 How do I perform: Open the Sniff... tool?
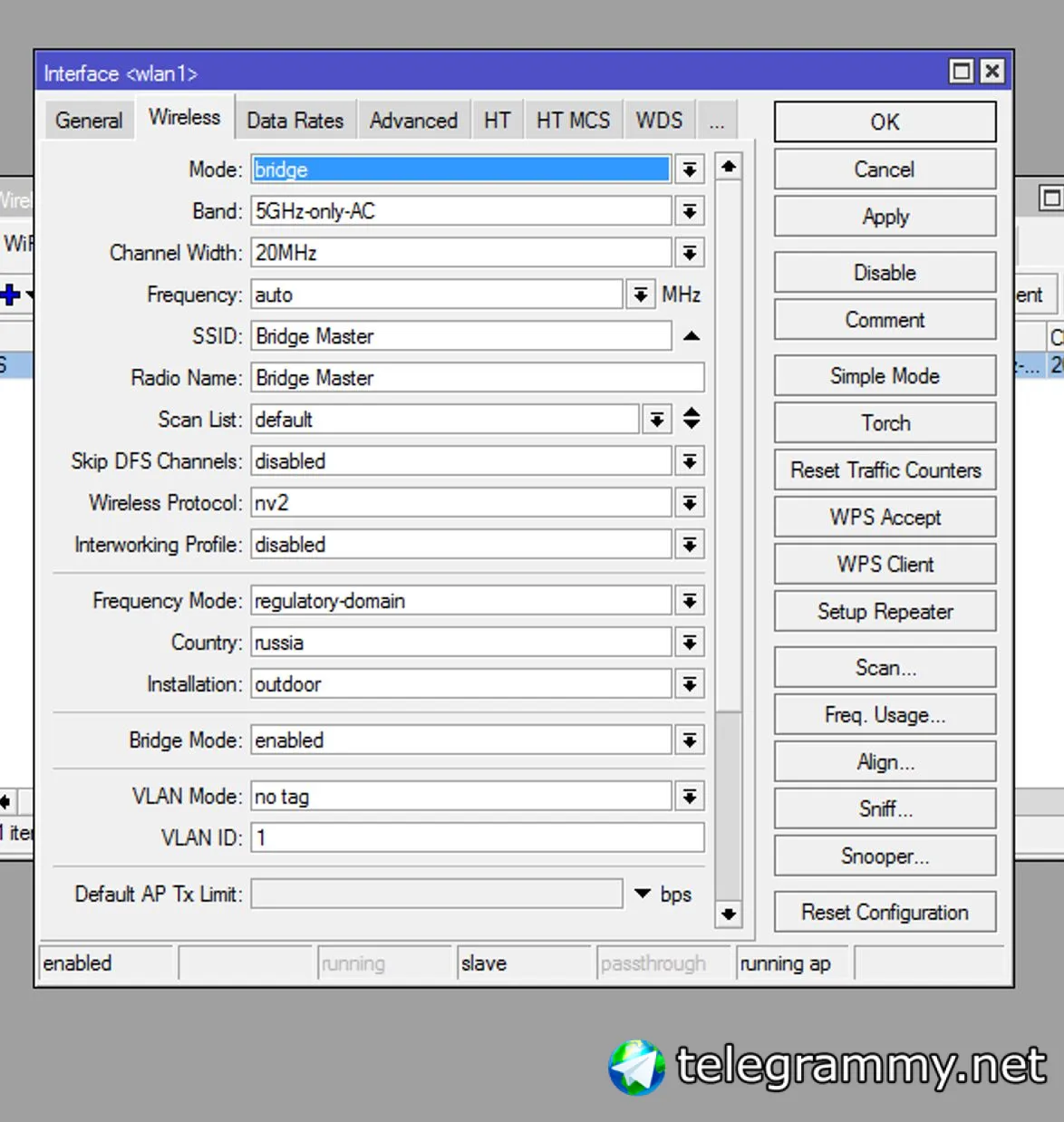(885, 809)
